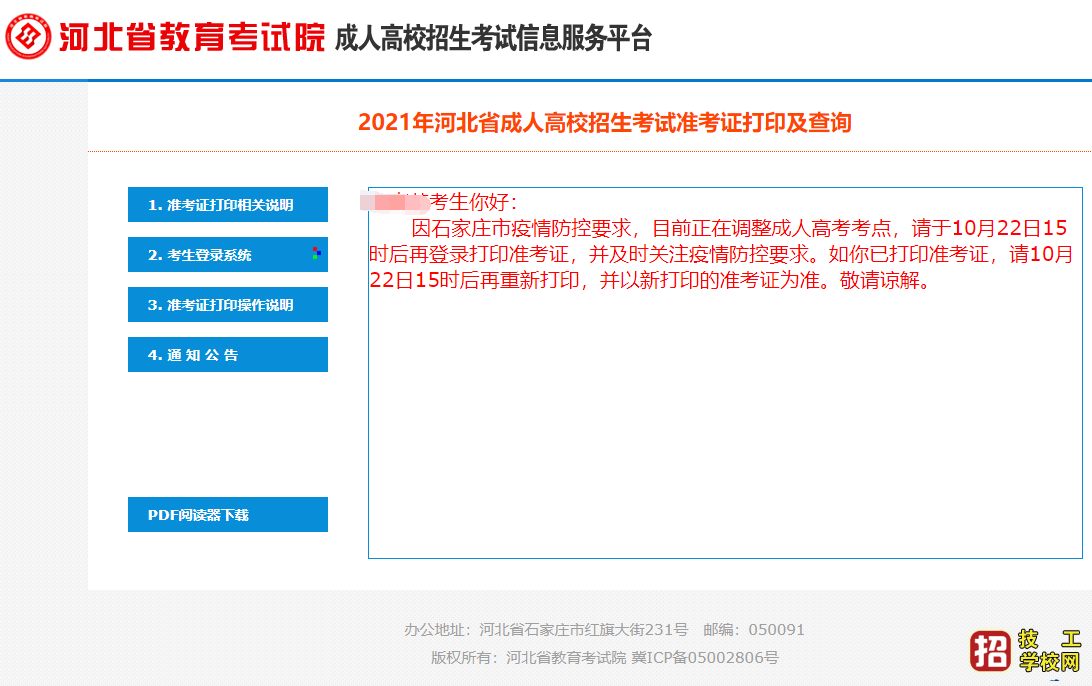This screenshot has height=686, width=1092.
Task: Open 准考证打印相关说明 in the sidebar
Action: (x=227, y=204)
